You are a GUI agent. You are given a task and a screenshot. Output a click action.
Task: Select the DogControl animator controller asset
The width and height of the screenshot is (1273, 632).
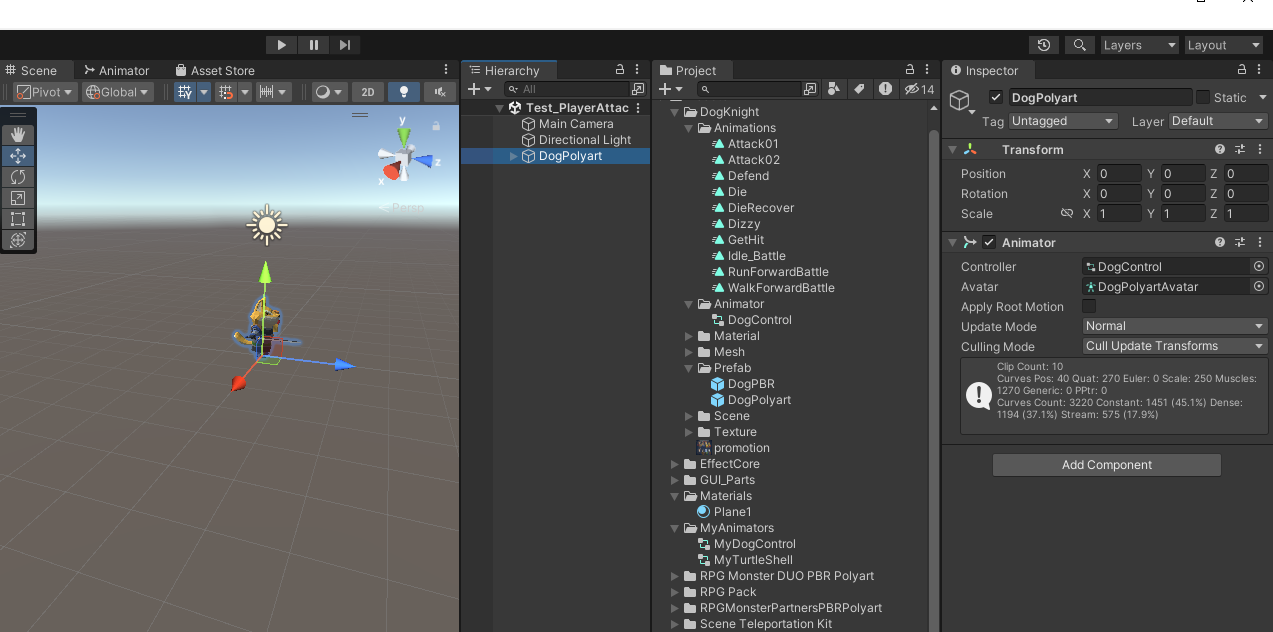pyautogui.click(x=759, y=320)
